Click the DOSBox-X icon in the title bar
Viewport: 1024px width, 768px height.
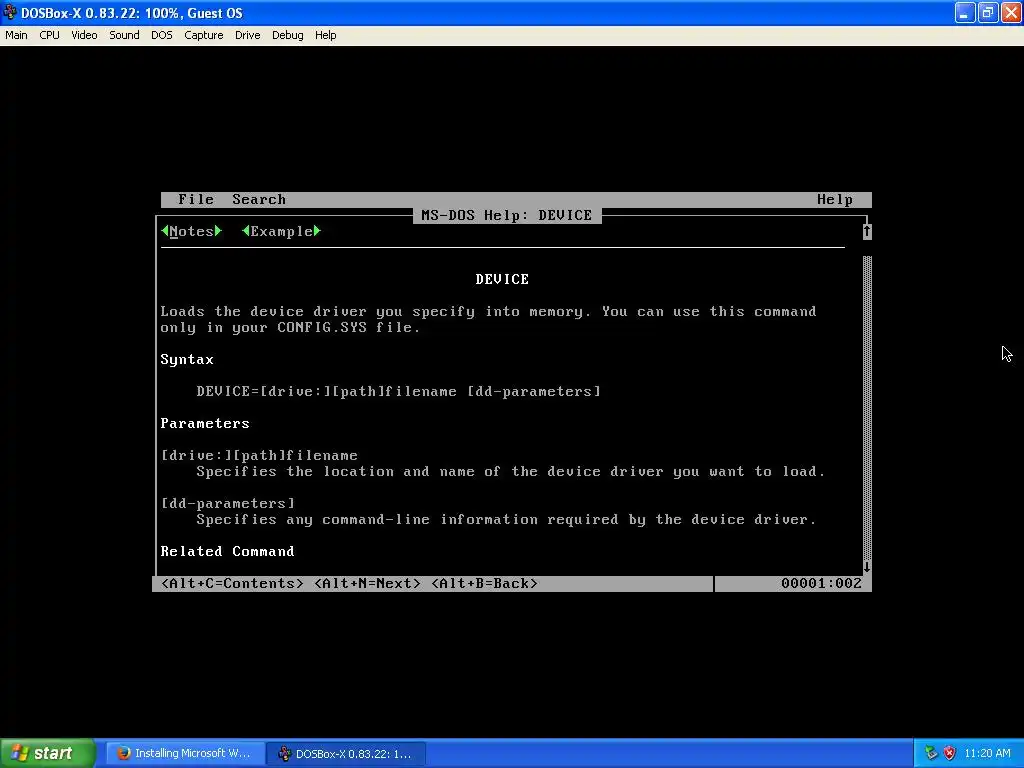10,12
